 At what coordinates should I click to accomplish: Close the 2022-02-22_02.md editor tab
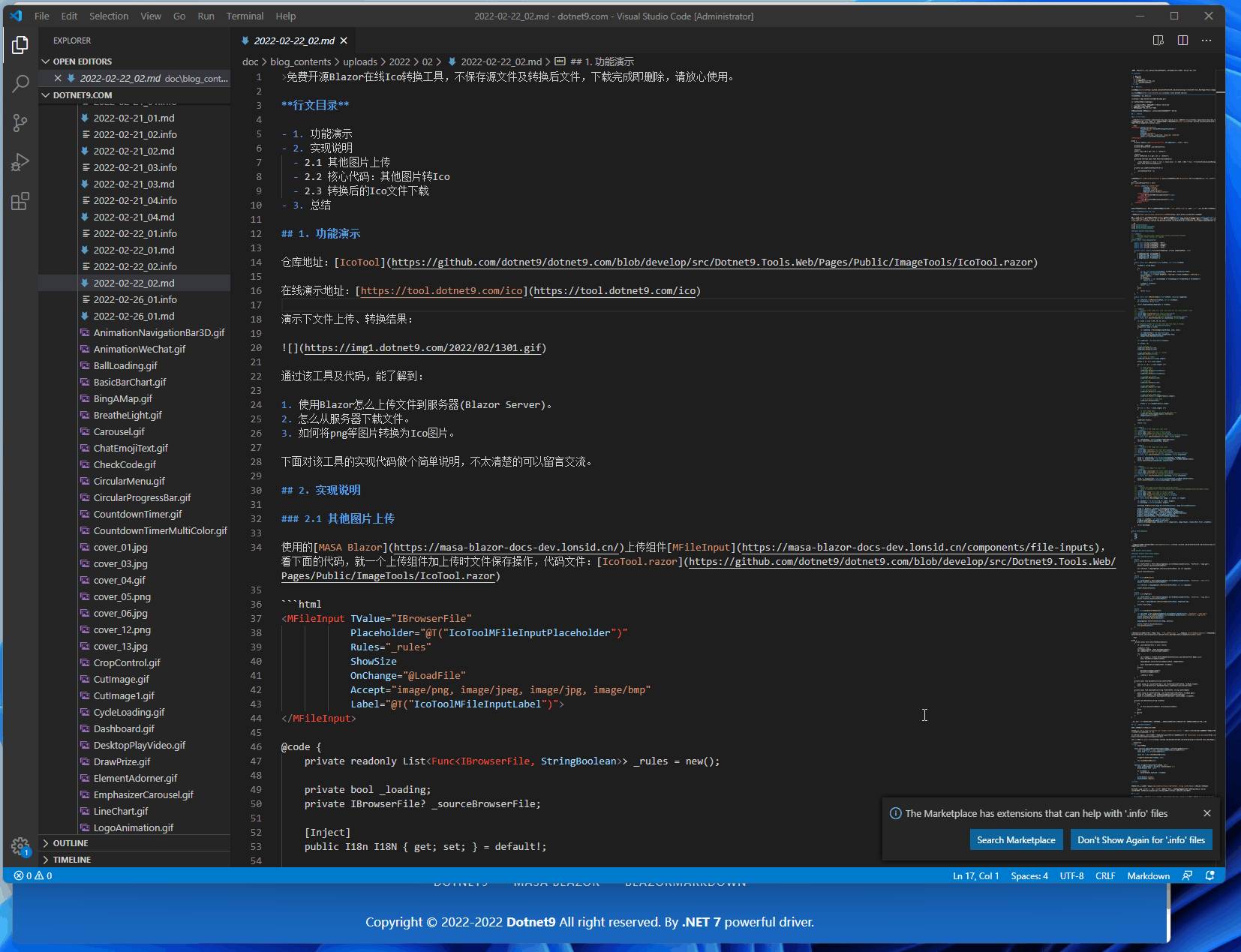point(344,41)
